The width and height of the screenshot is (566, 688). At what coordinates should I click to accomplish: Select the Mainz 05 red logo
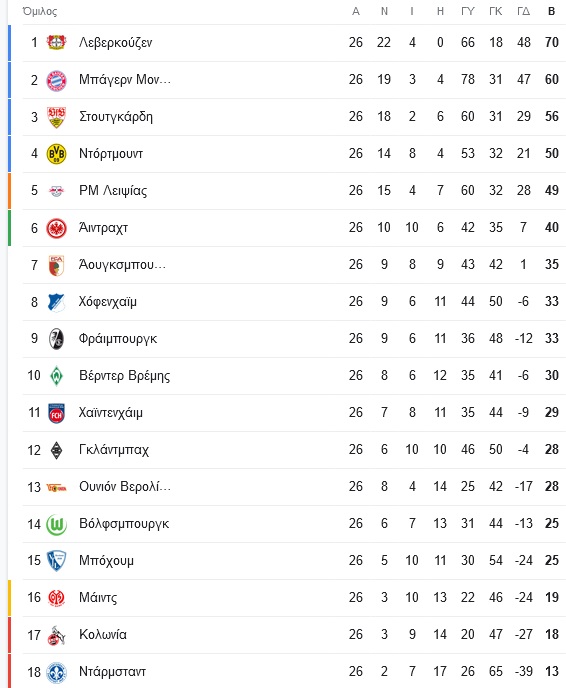[56, 598]
